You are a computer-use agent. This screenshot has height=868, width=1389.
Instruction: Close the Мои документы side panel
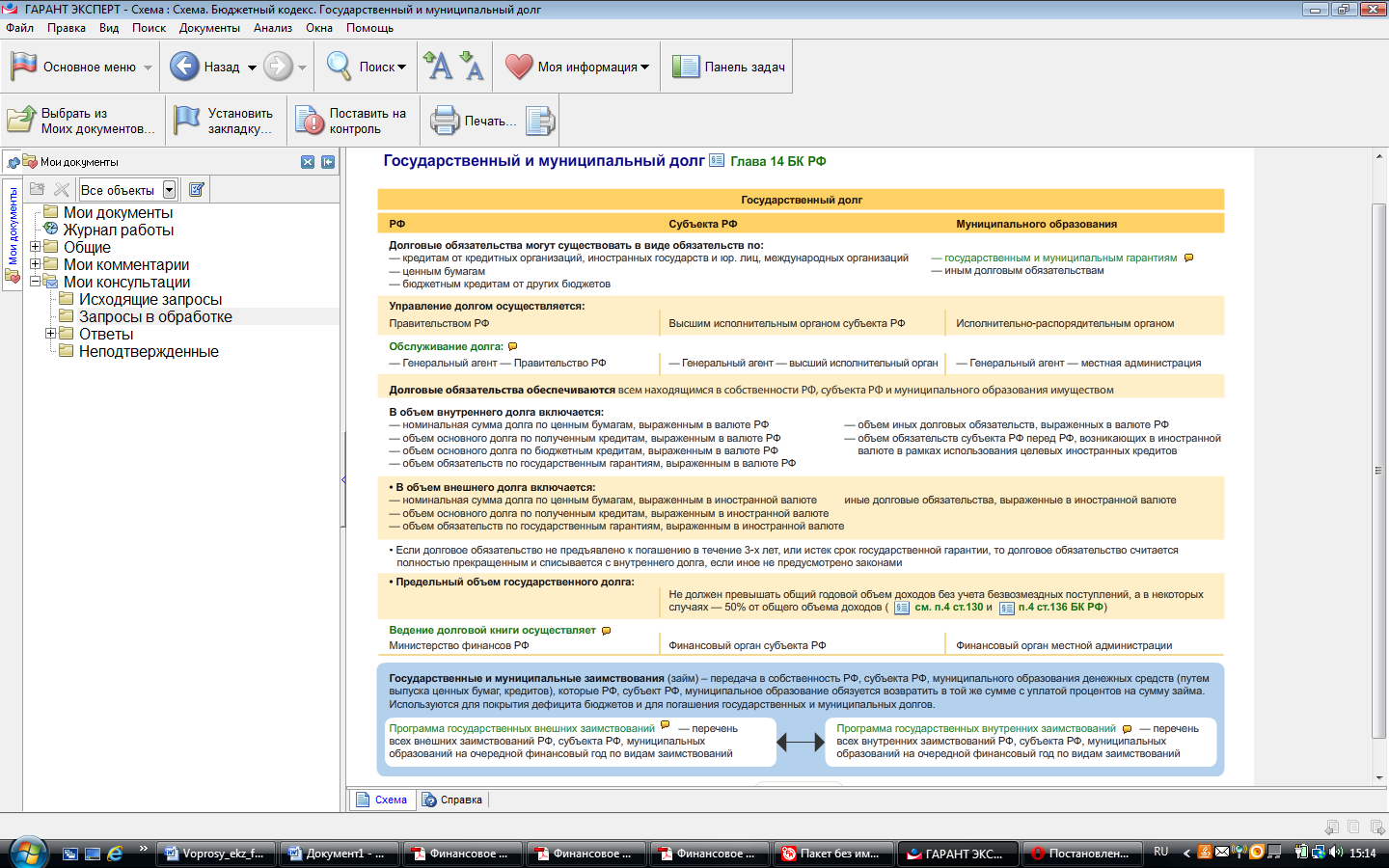point(308,162)
